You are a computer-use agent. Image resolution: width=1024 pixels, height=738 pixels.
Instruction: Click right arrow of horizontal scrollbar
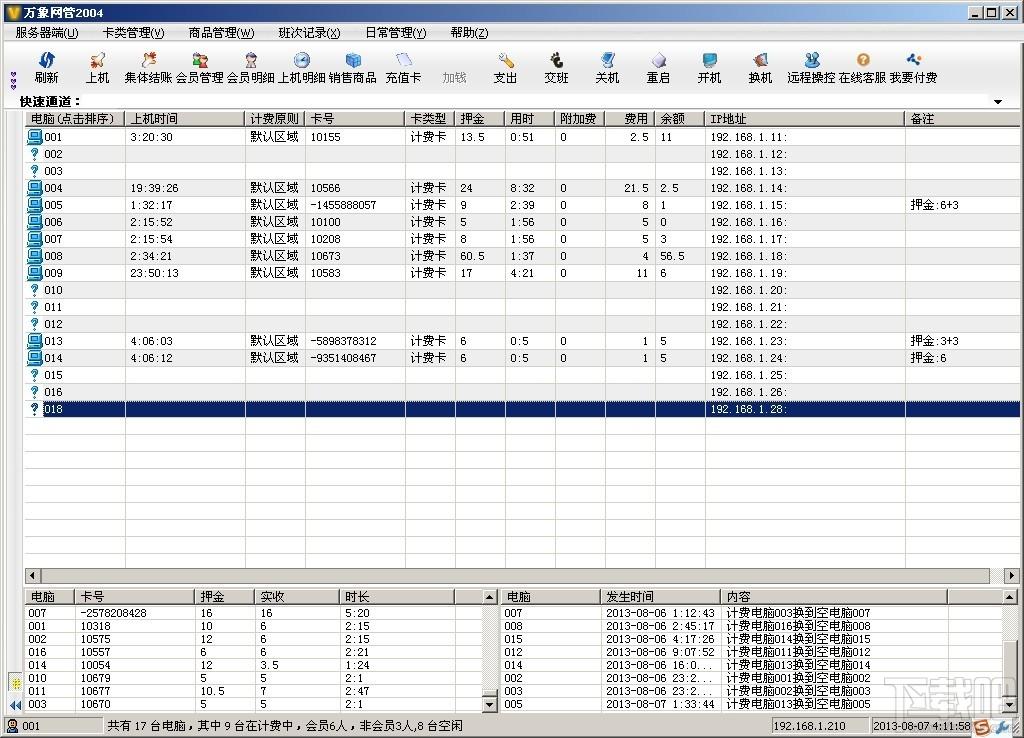(x=1011, y=575)
